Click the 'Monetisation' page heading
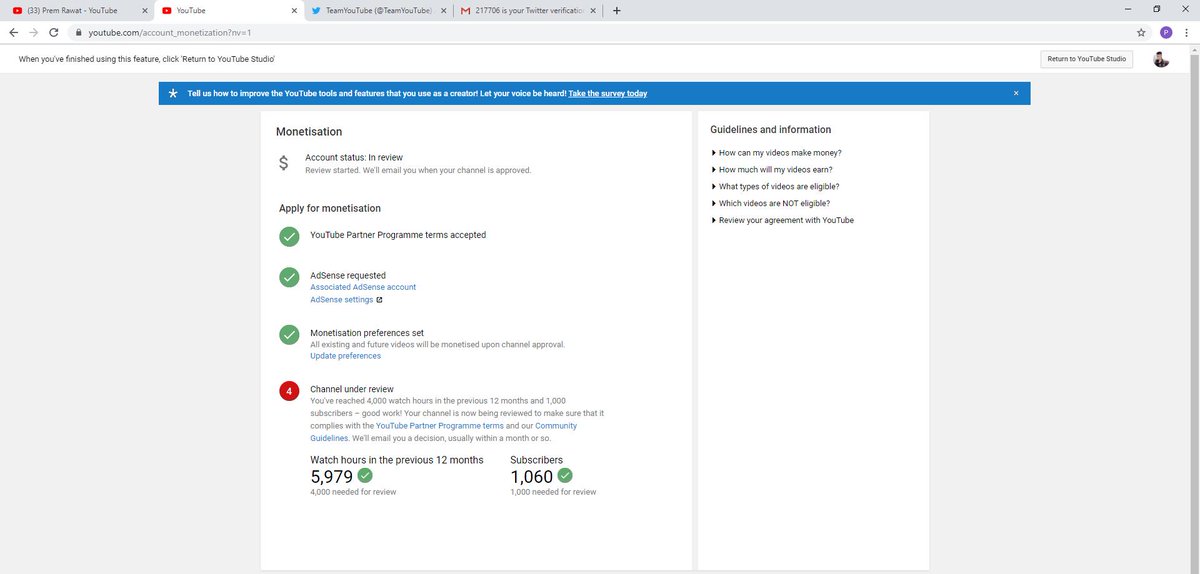The width and height of the screenshot is (1200, 574). [309, 132]
